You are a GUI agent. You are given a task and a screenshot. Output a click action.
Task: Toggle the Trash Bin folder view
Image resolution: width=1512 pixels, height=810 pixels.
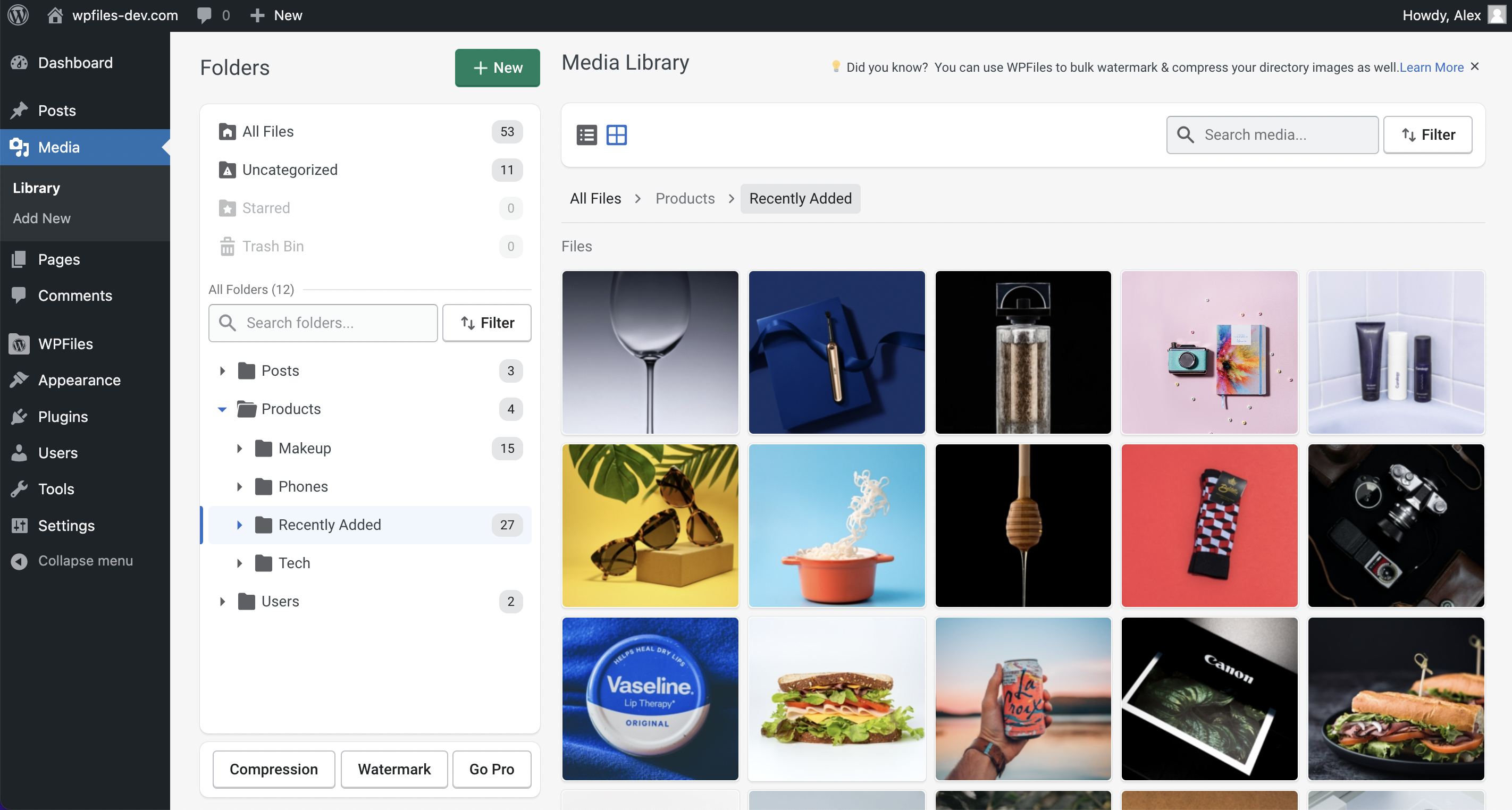(273, 246)
